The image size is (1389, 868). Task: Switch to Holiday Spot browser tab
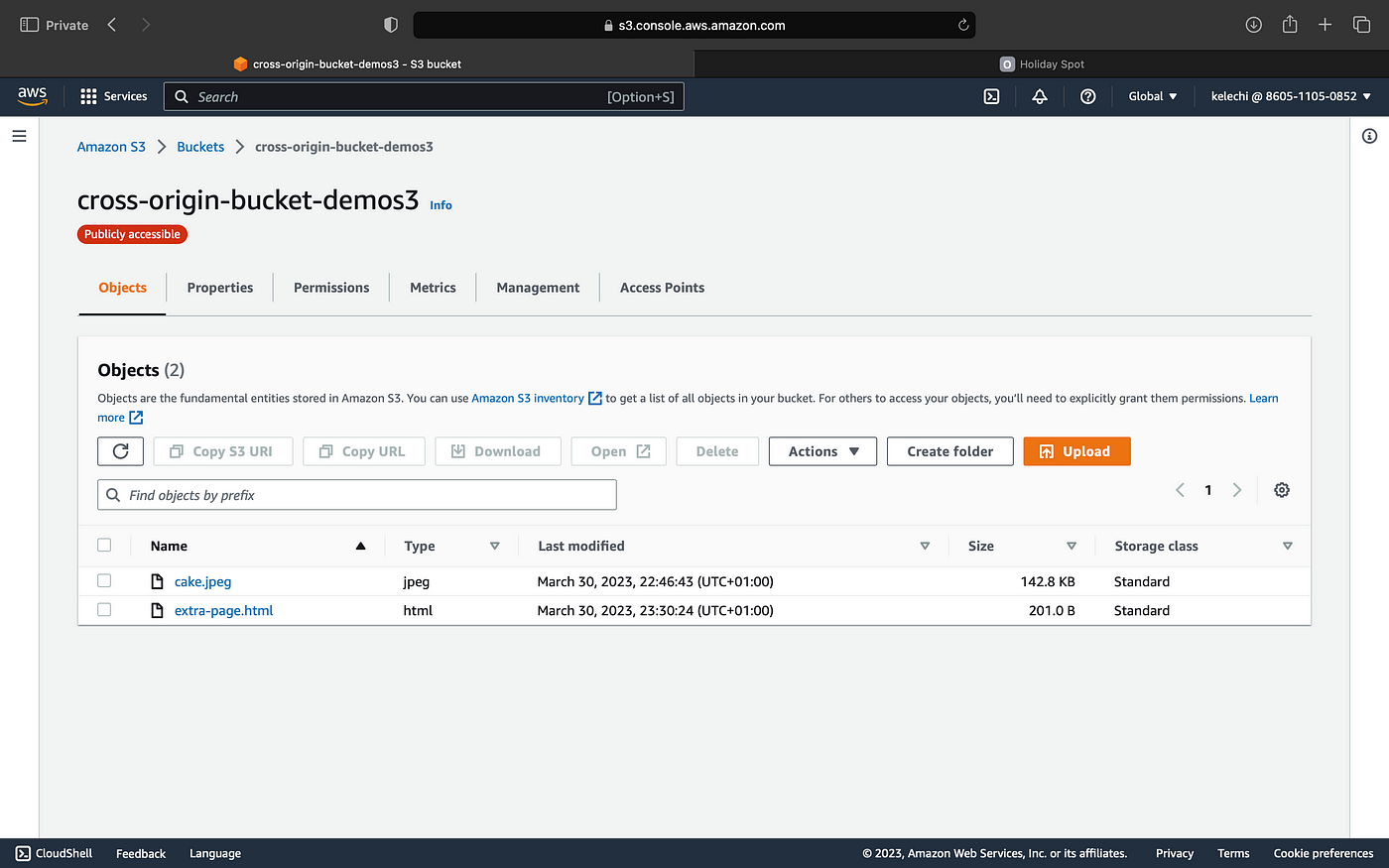point(1042,63)
